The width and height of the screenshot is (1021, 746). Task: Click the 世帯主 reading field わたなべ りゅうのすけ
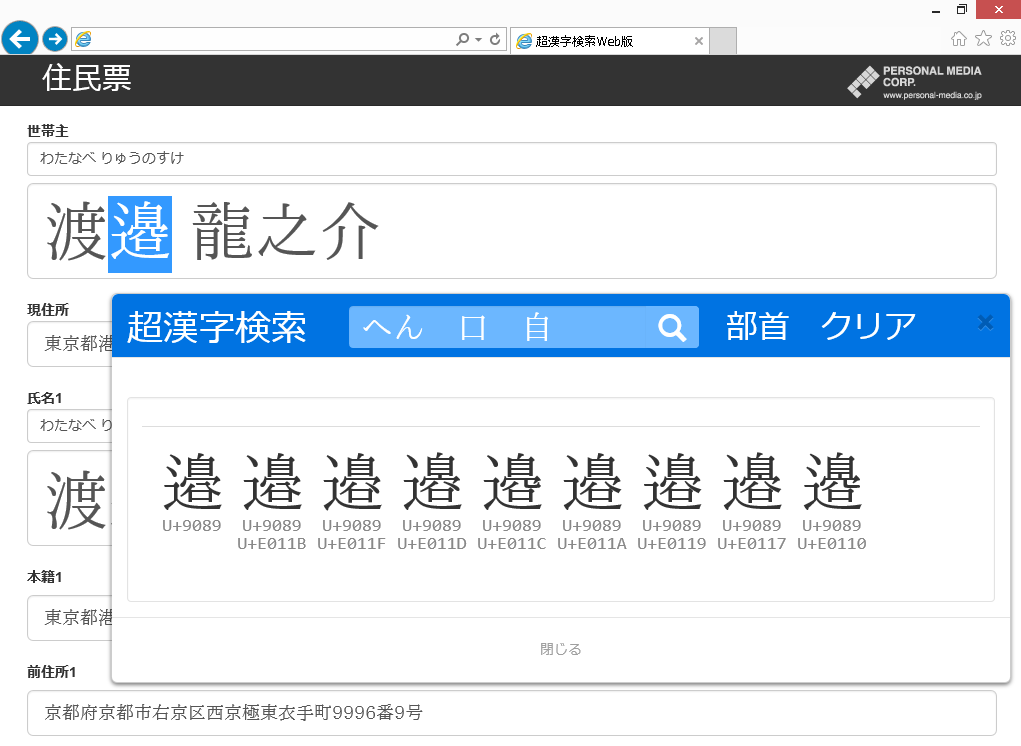[x=511, y=159]
